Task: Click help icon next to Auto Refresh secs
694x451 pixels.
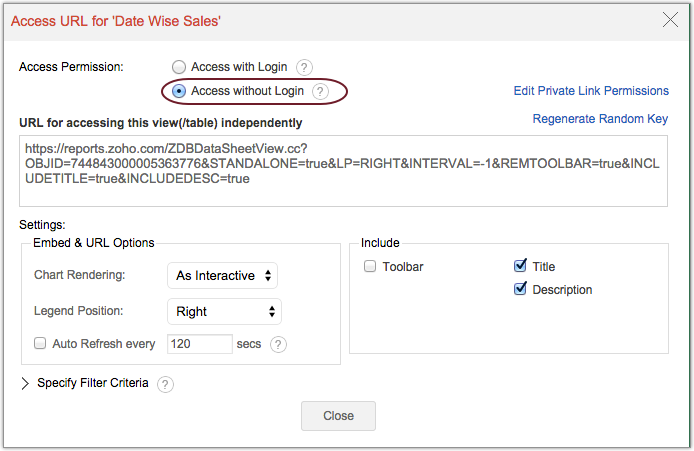Action: coord(278,344)
